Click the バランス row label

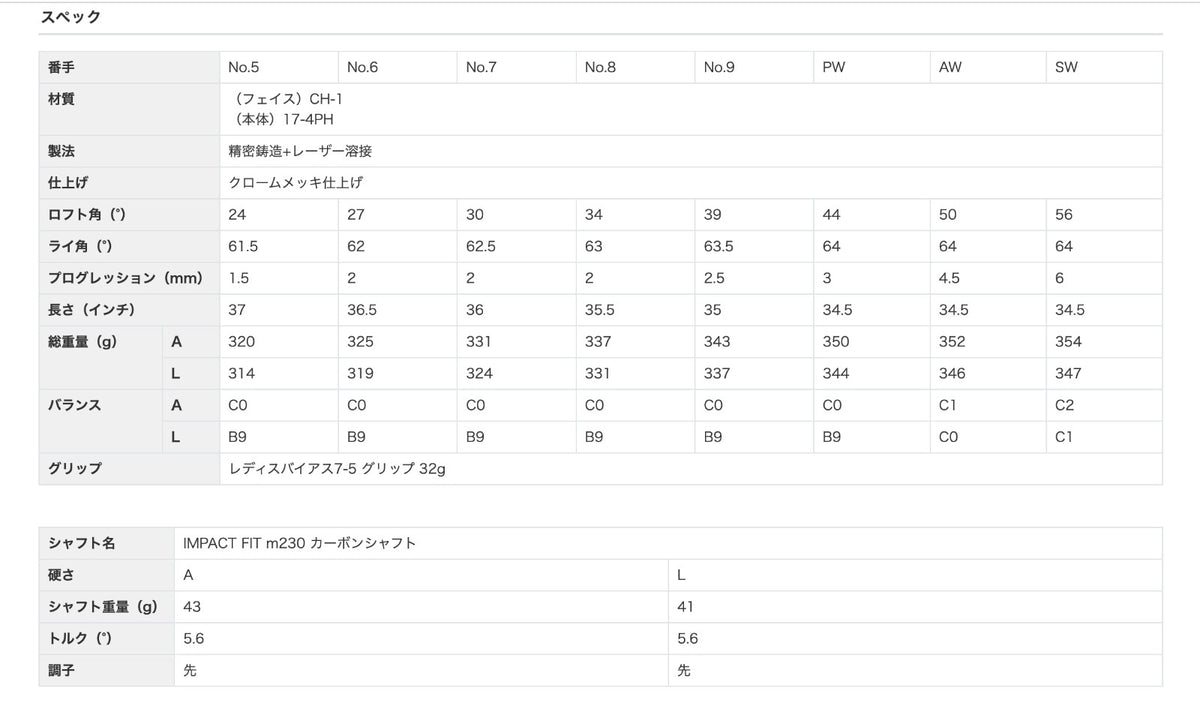75,405
